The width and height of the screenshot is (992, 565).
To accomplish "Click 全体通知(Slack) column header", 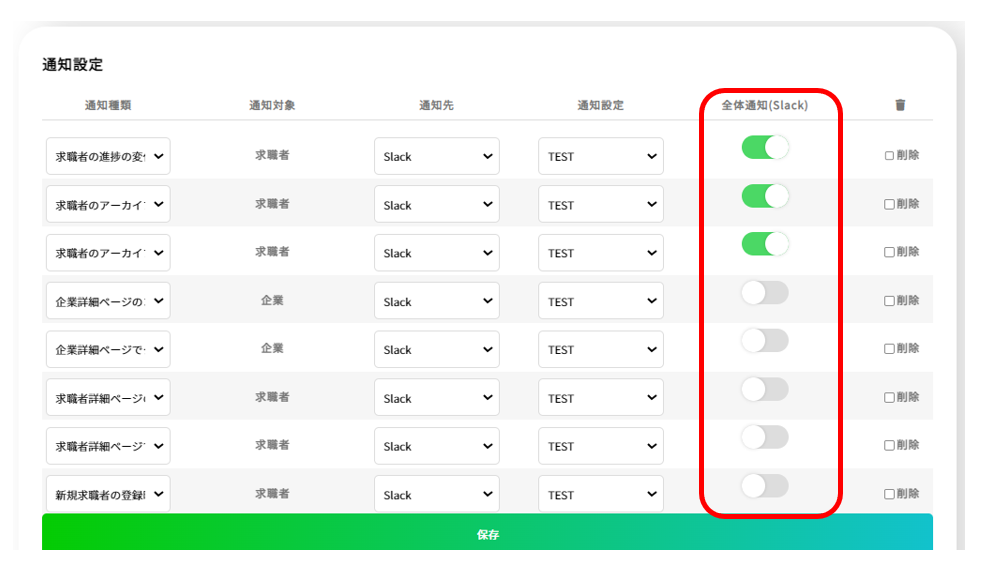I will (x=765, y=105).
